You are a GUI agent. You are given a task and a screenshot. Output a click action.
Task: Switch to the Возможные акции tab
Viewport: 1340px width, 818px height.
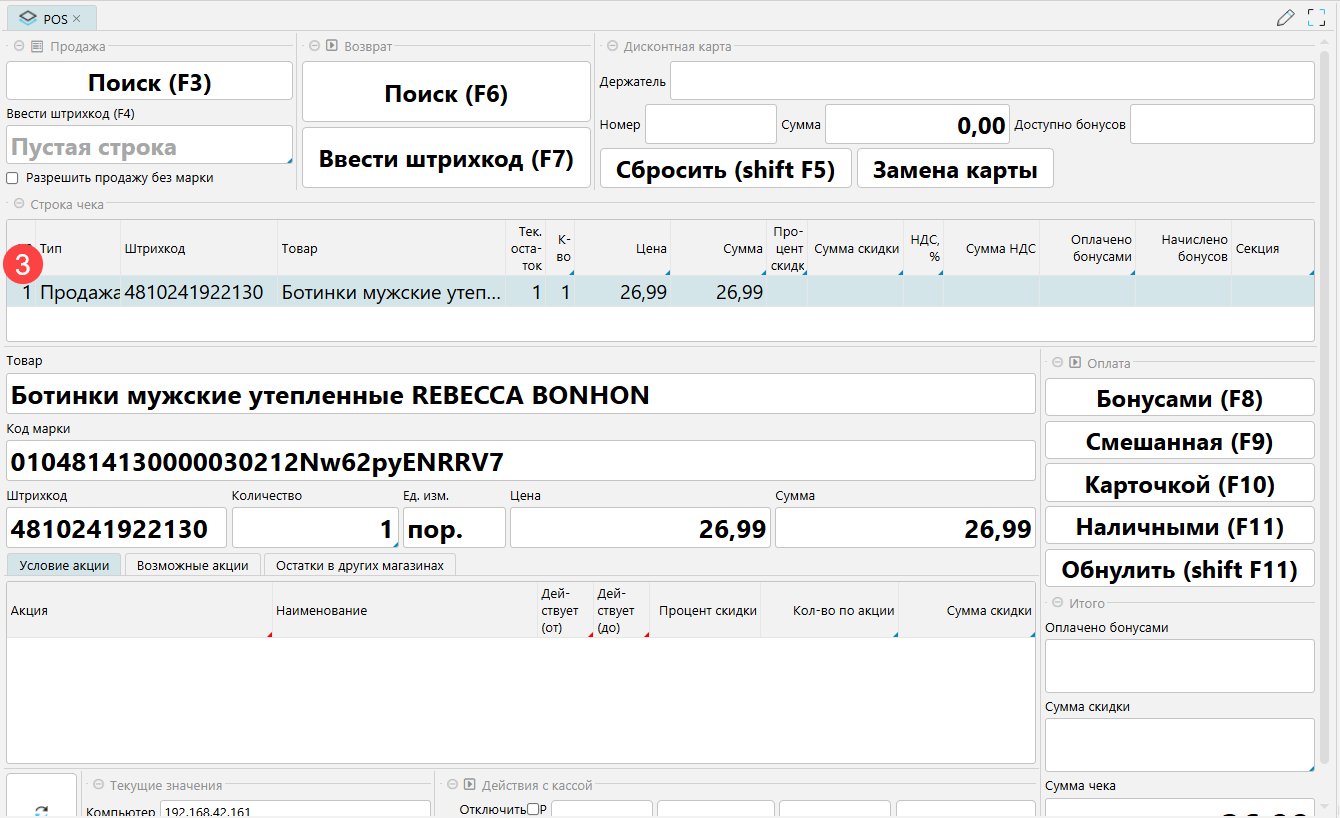click(192, 565)
